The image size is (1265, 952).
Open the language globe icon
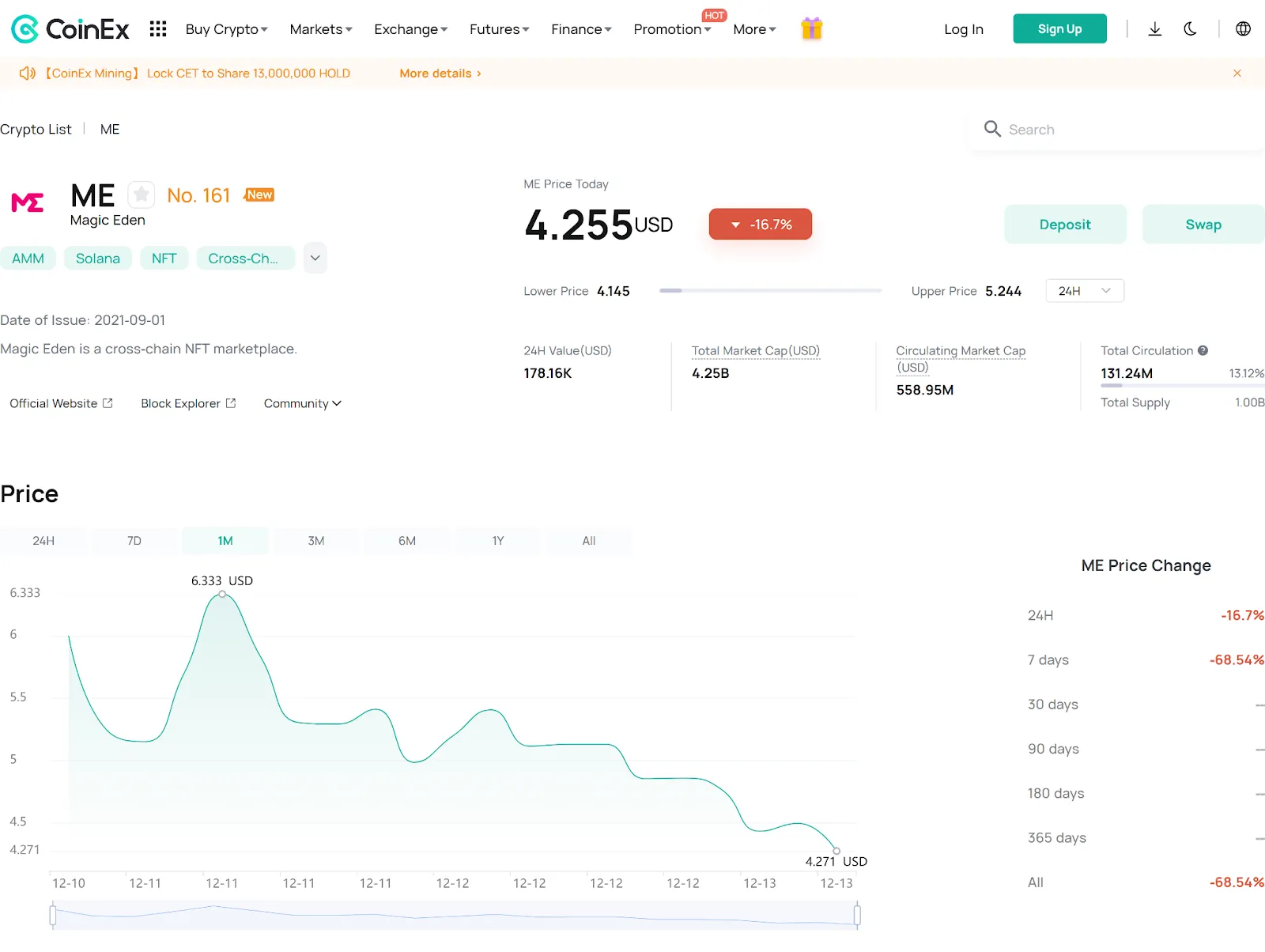click(1243, 29)
